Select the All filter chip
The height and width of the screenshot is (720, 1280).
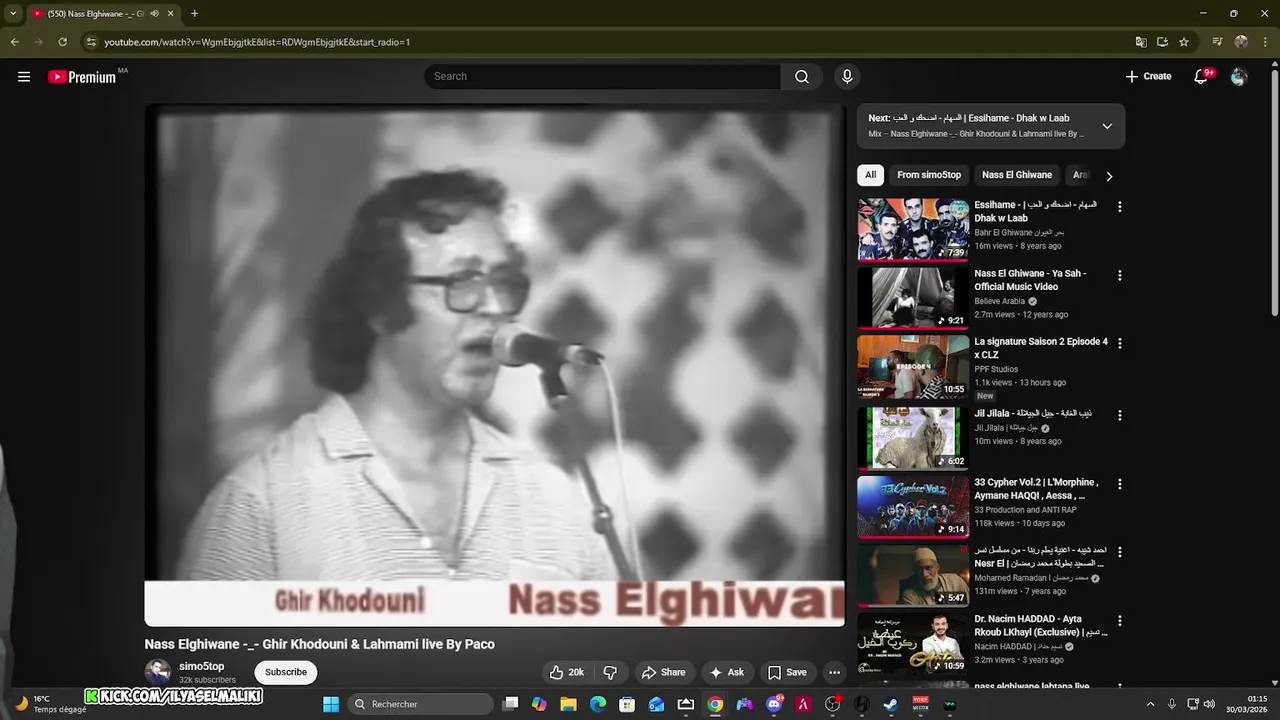click(871, 175)
